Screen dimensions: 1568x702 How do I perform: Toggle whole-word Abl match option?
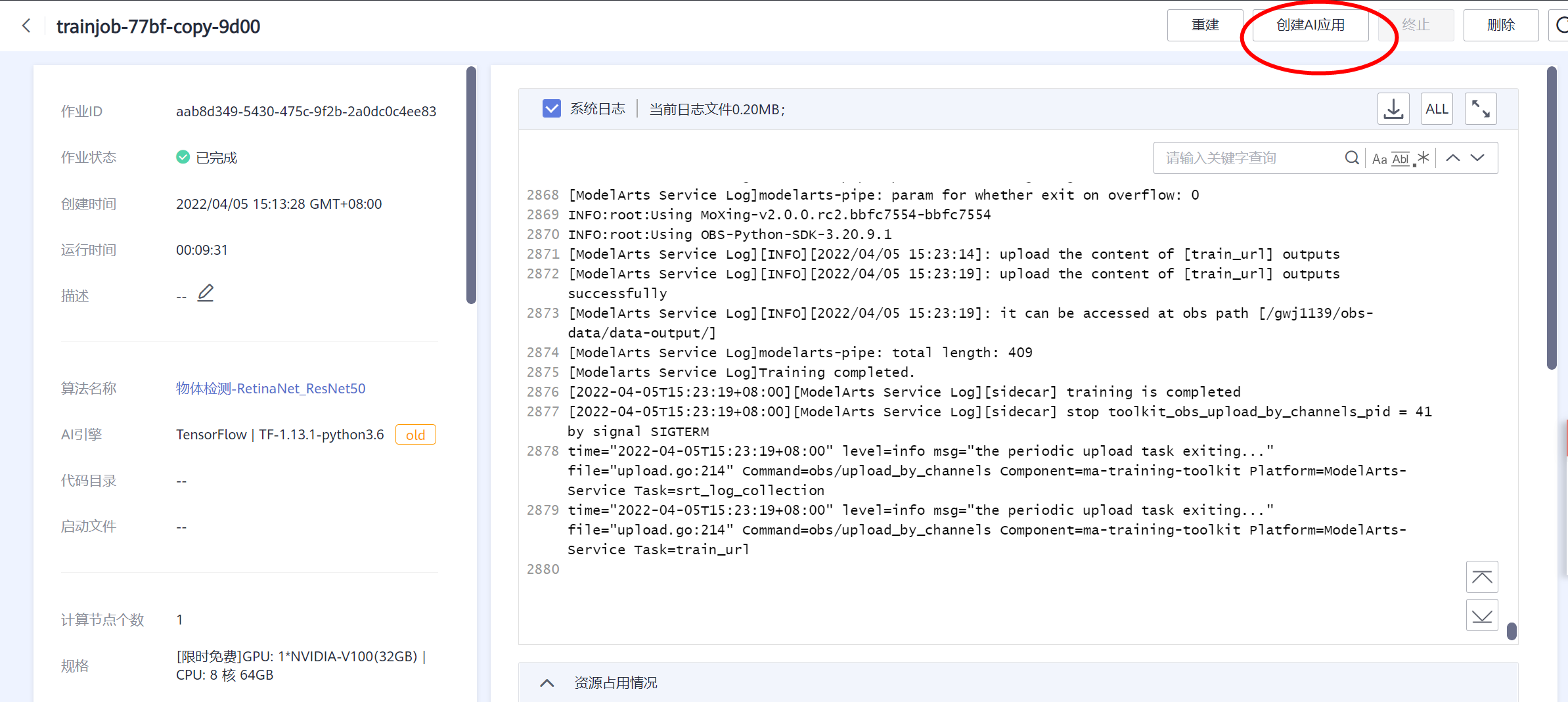pos(1400,159)
